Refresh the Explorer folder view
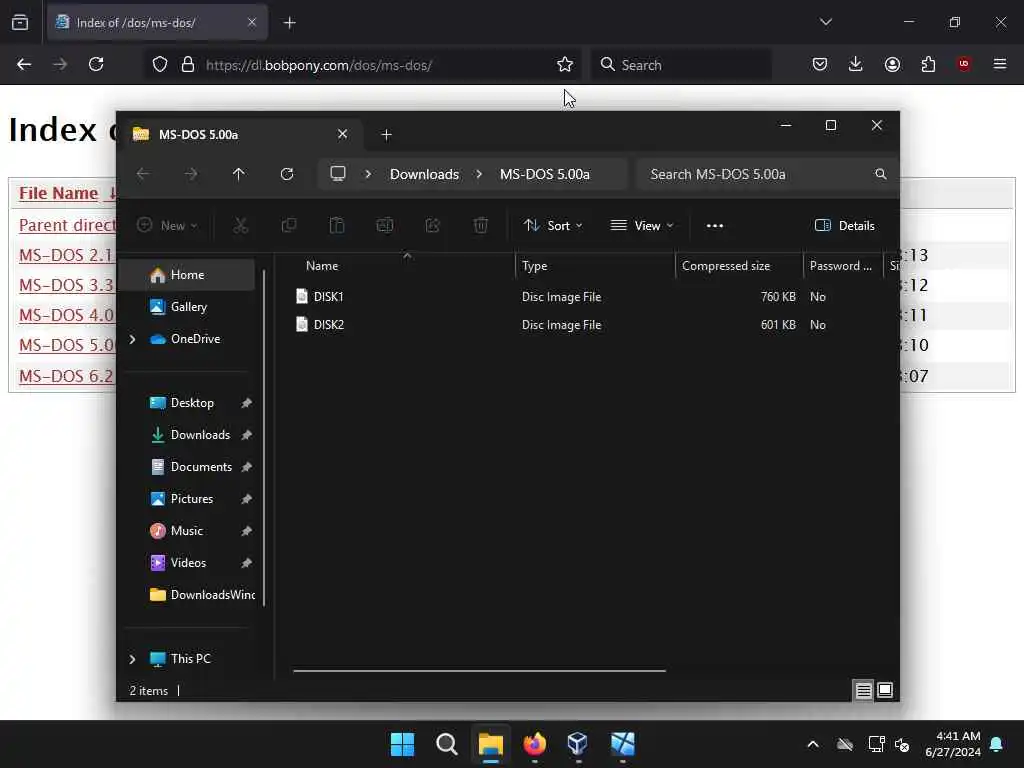 click(287, 174)
